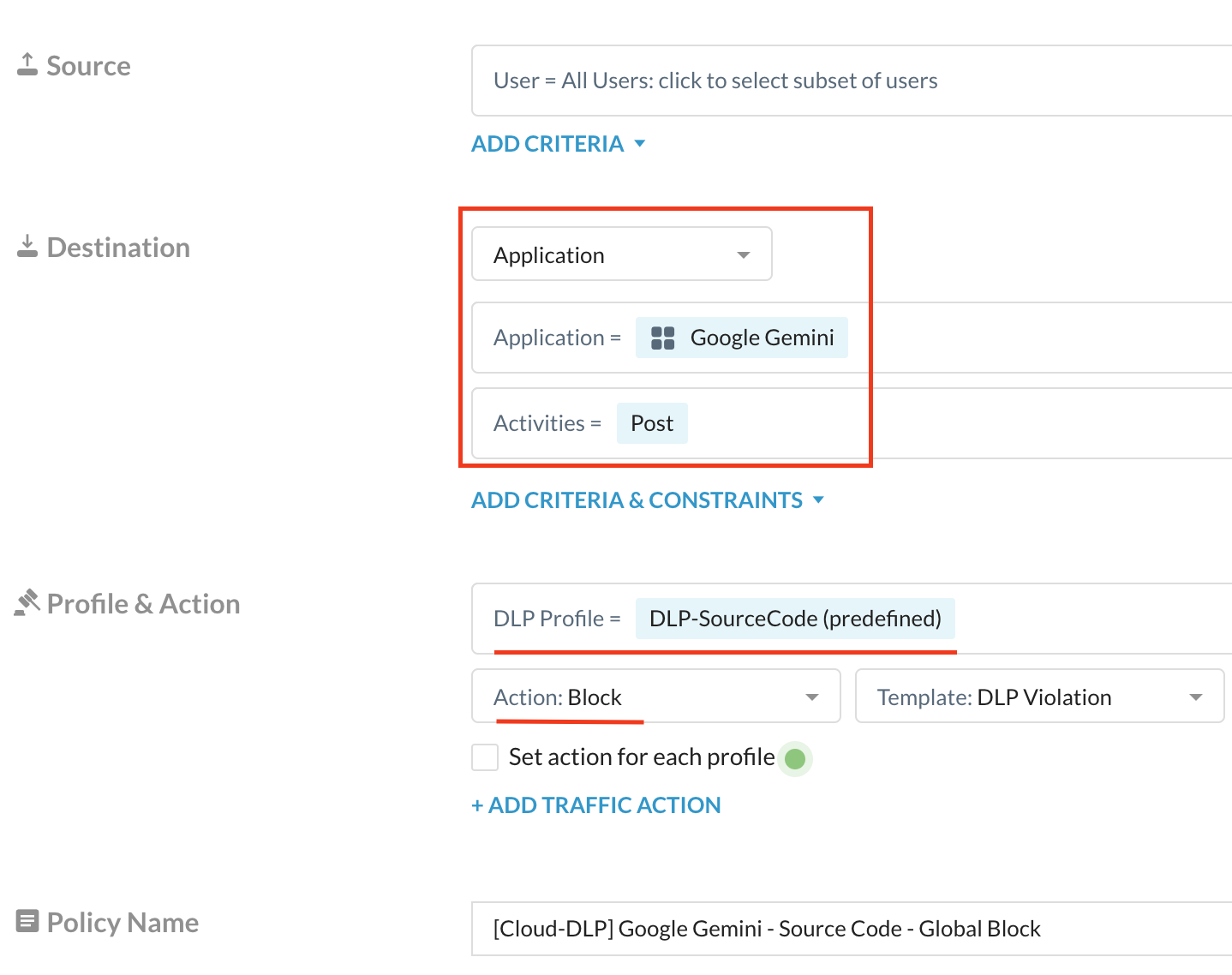Click the Source section heading
The width and height of the screenshot is (1232, 975).
[88, 66]
